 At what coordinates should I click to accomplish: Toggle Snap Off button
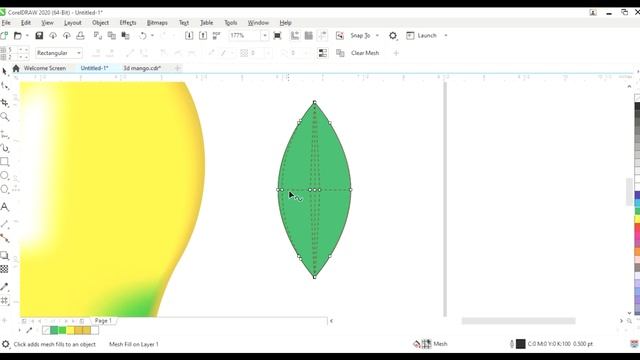(340, 36)
